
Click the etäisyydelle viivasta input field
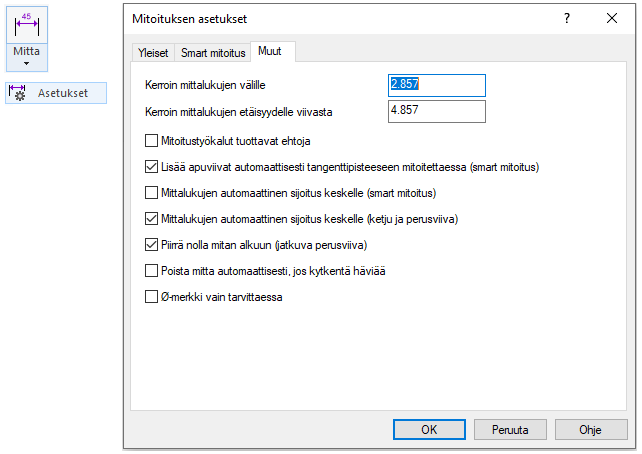(x=436, y=111)
